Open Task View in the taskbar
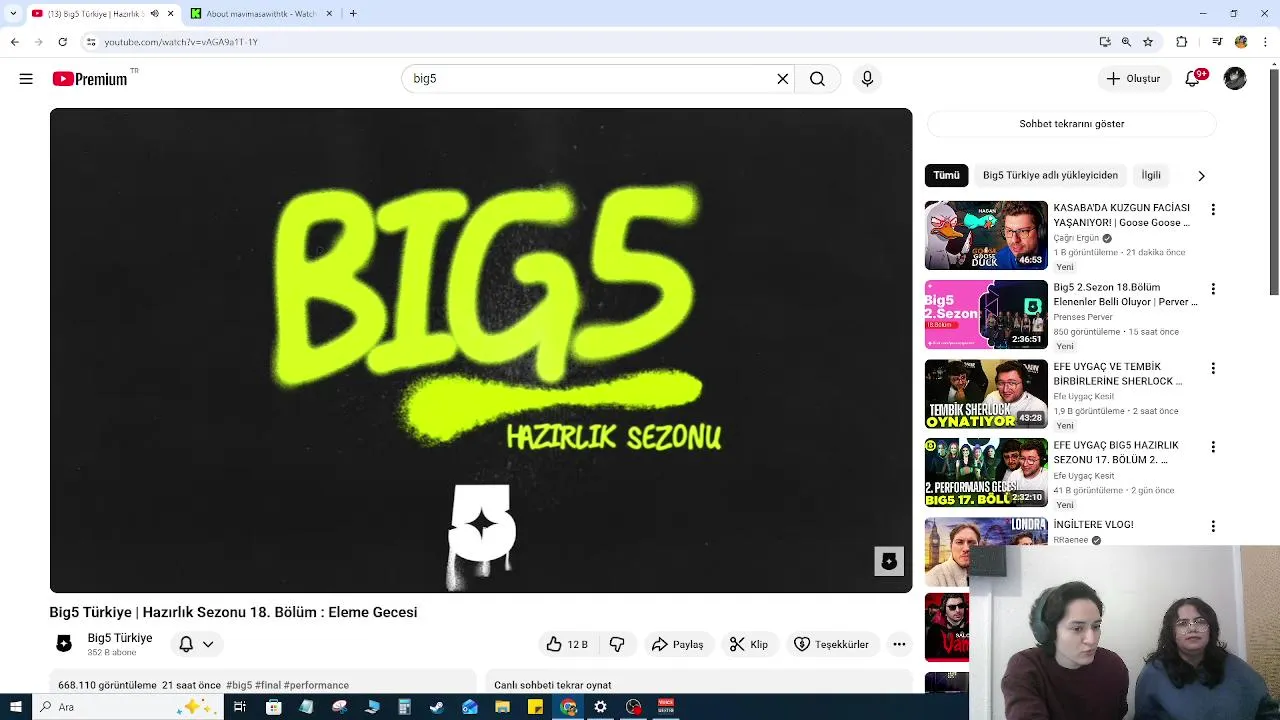 pyautogui.click(x=240, y=707)
